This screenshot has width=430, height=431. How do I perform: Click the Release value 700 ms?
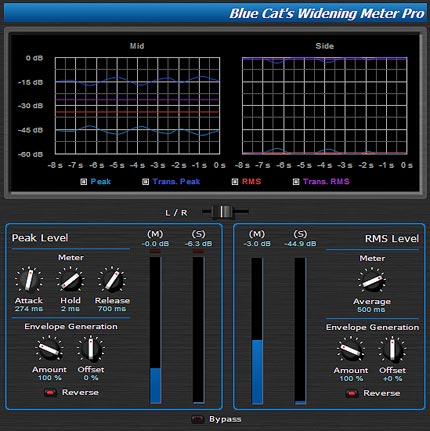click(112, 309)
